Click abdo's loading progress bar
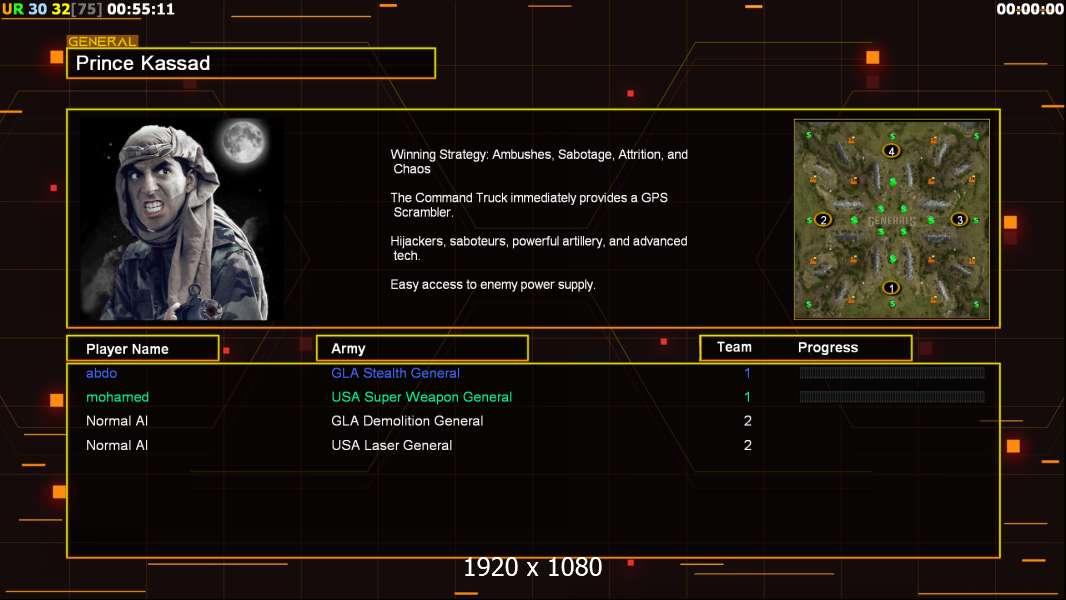 (892, 373)
